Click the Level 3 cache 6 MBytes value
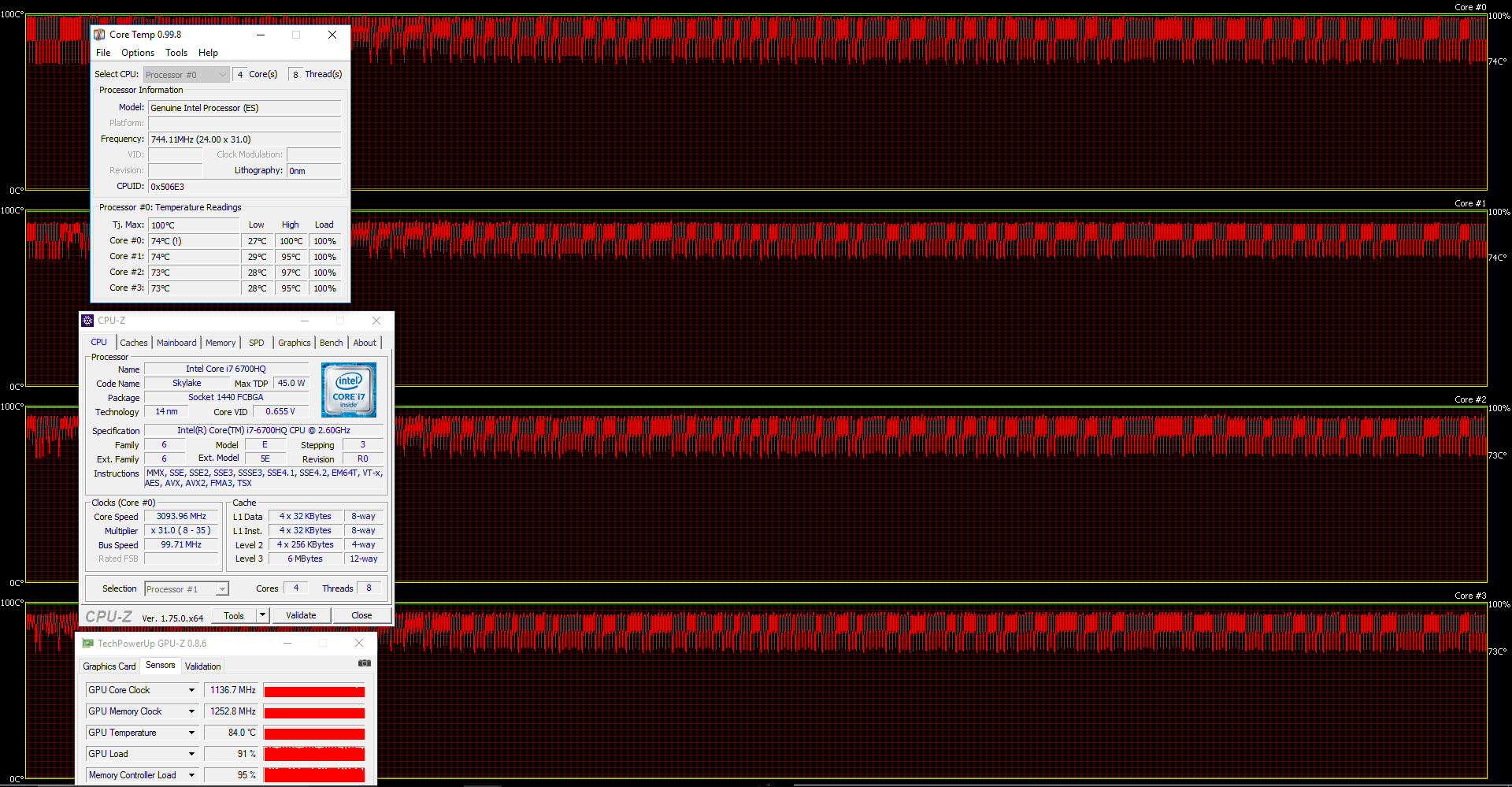 (x=305, y=559)
